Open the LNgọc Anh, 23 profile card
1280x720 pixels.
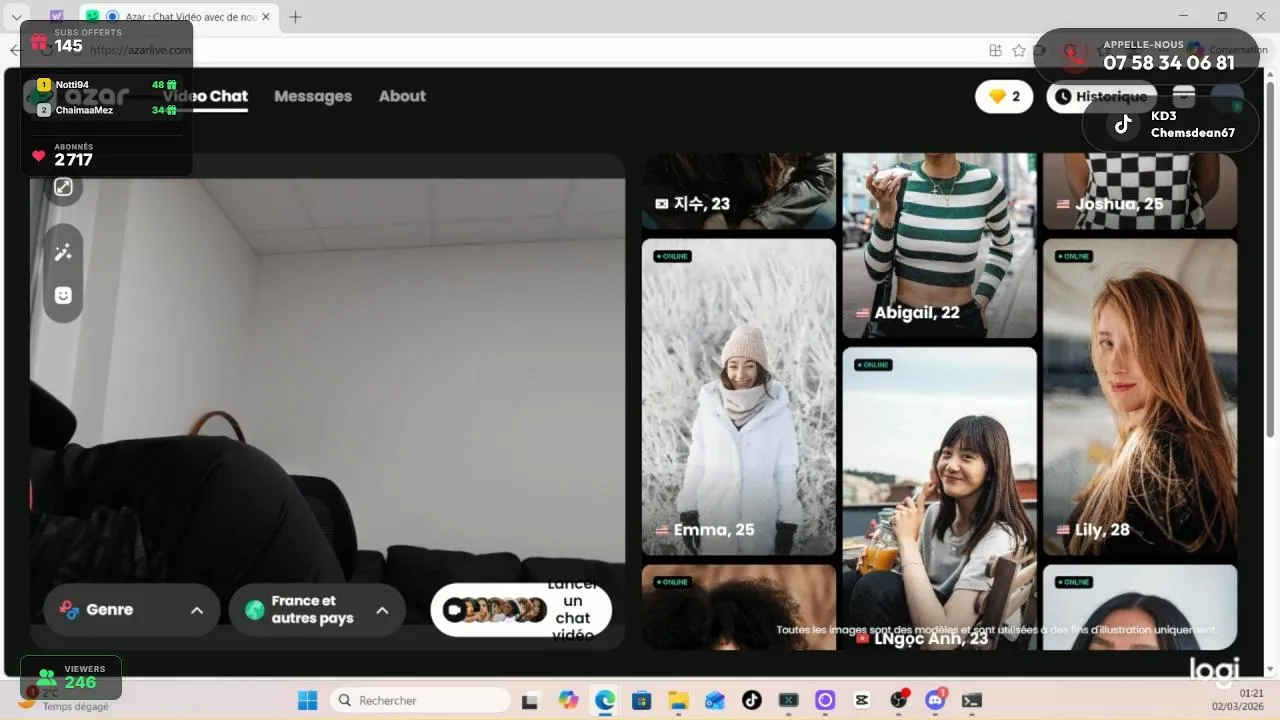(x=939, y=498)
